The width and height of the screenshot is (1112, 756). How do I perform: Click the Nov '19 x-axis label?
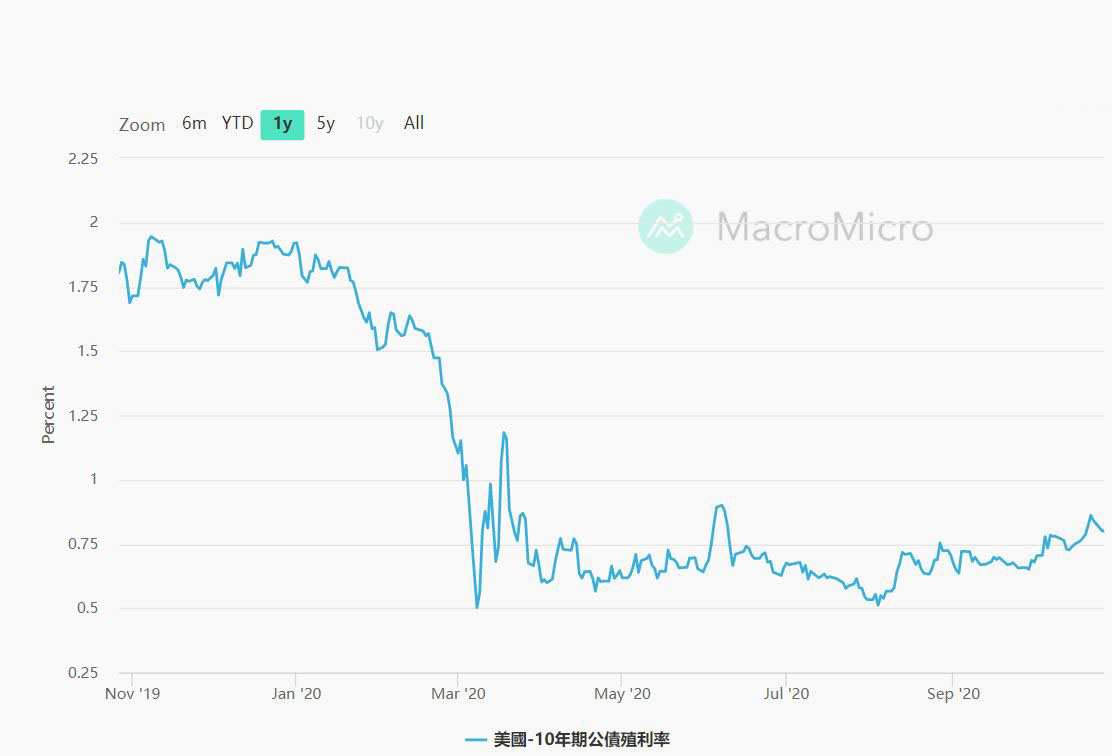point(132,692)
